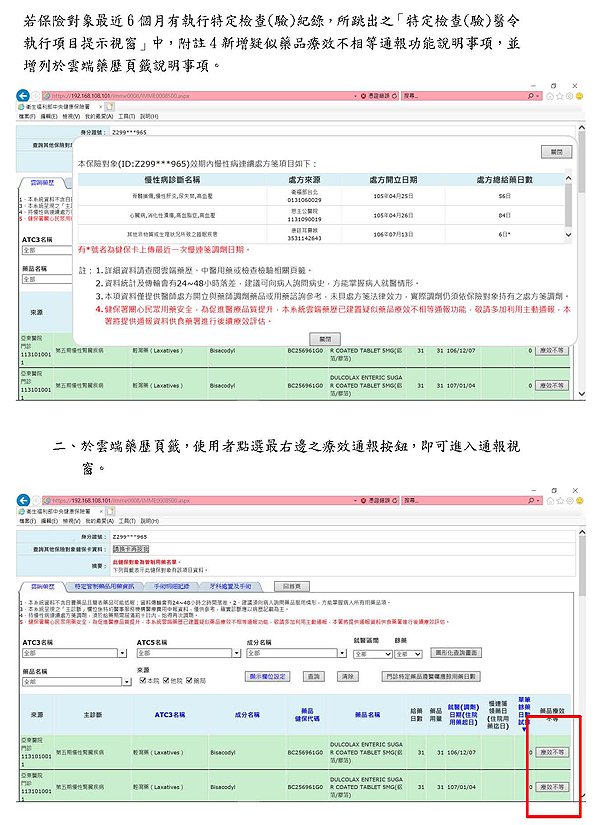
Task: Click 105年04月25日 cell in popup table
Action: tap(393, 196)
